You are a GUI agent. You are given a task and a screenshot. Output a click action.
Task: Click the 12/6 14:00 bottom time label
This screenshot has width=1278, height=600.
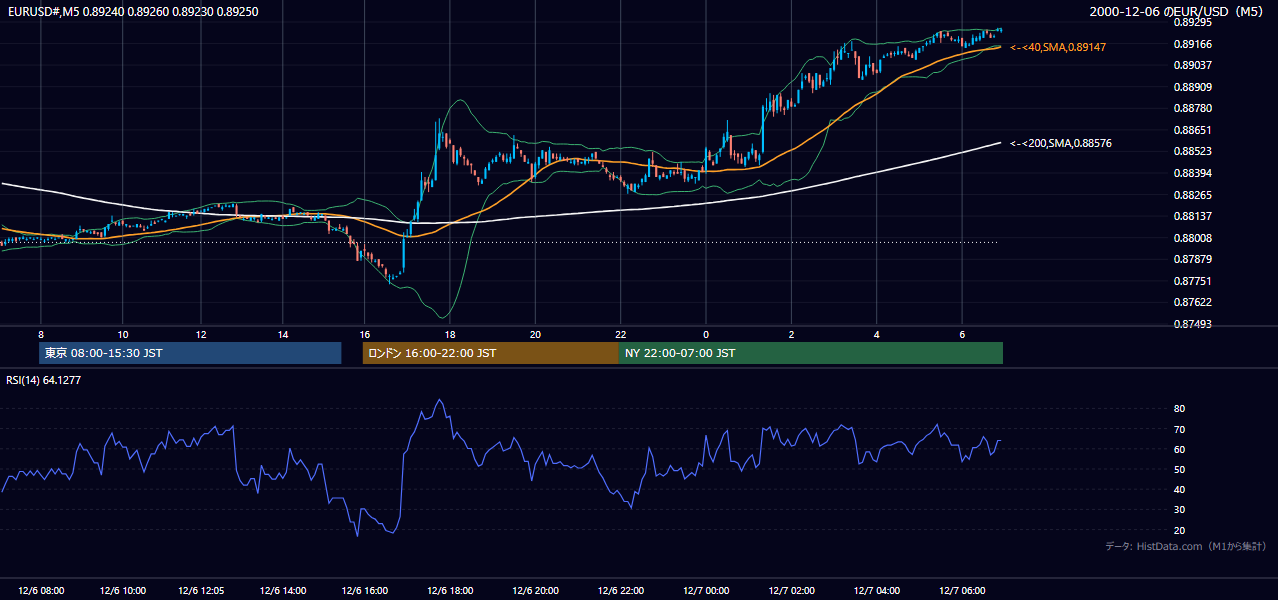282,591
